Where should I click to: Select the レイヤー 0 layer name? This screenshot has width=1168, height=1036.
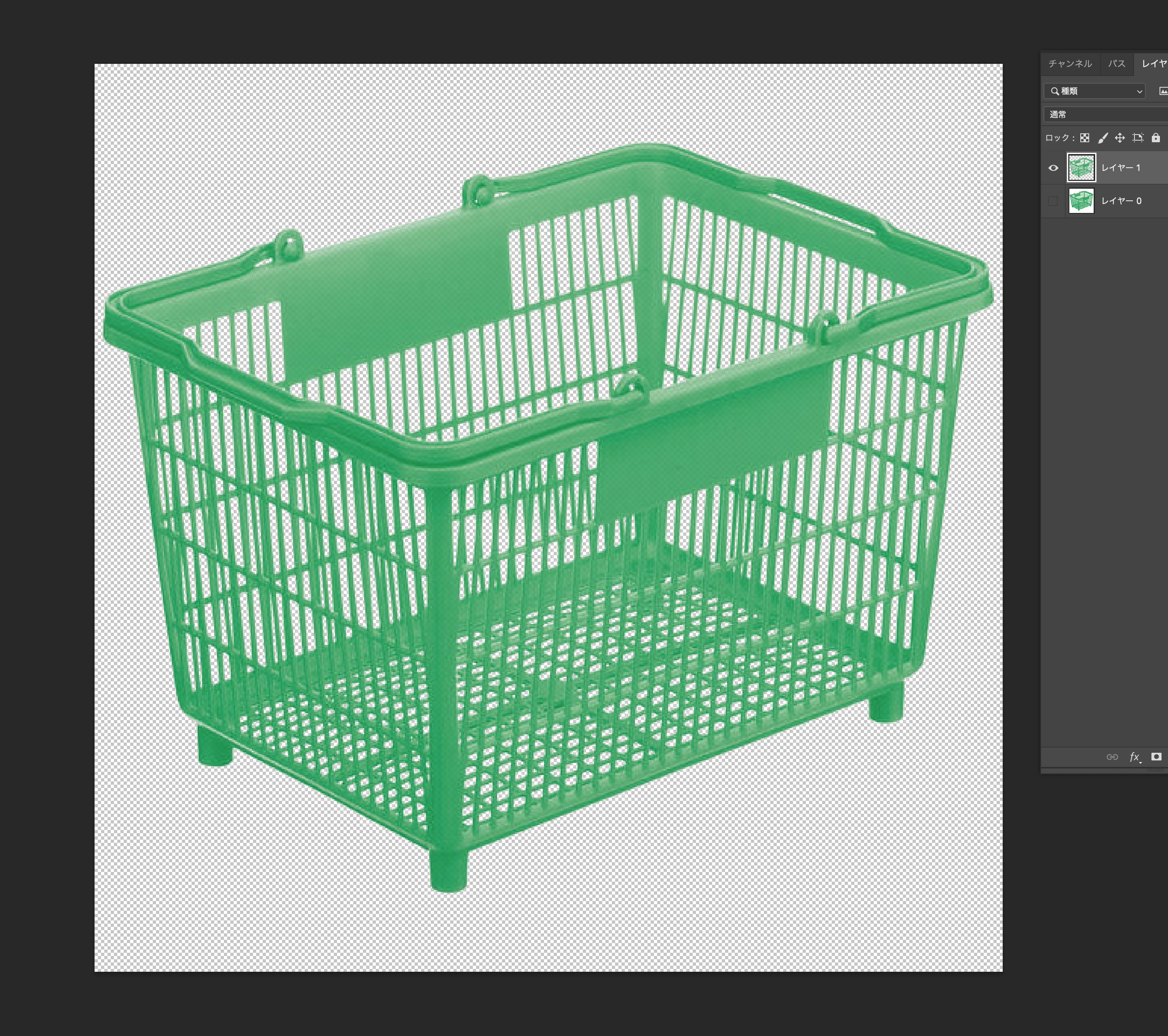(1121, 201)
